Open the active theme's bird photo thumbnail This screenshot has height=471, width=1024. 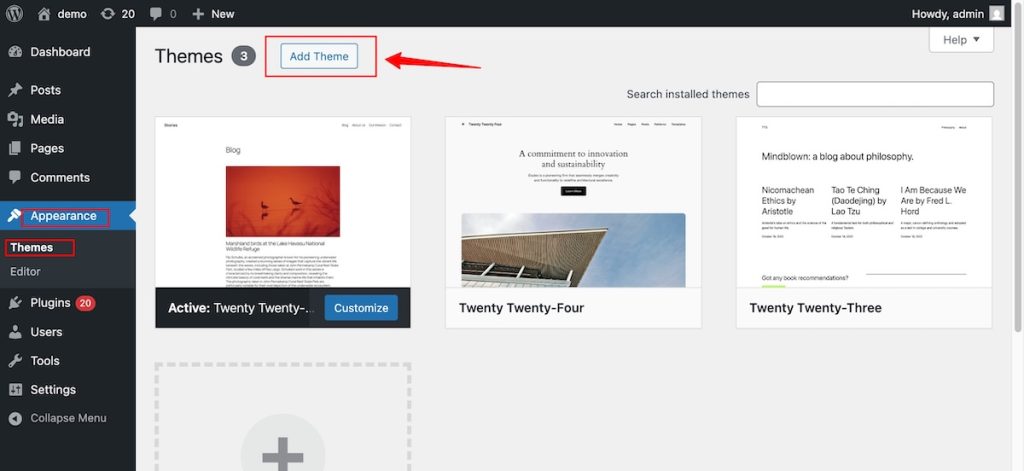click(283, 201)
